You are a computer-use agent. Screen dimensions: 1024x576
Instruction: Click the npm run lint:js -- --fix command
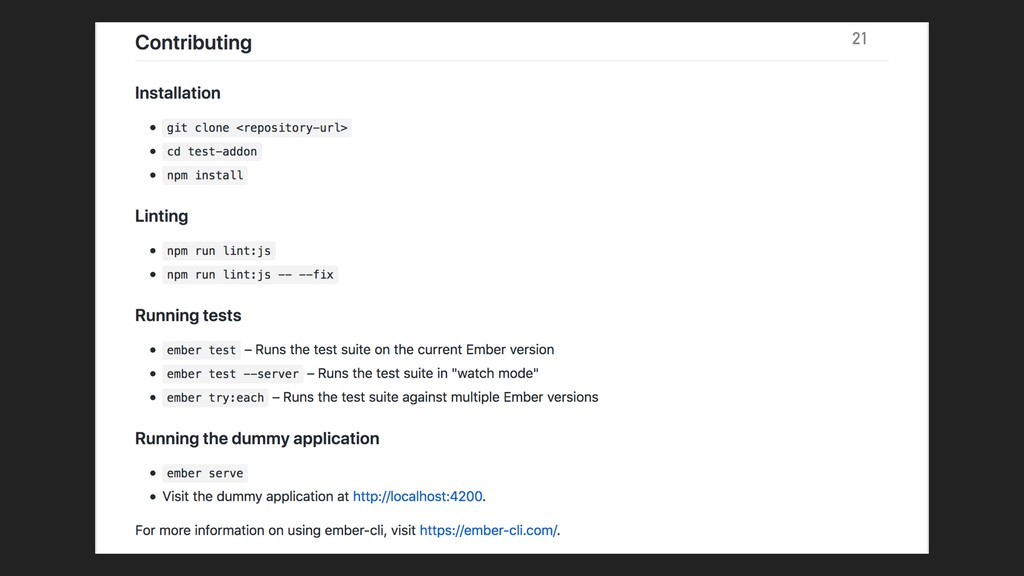coord(250,274)
